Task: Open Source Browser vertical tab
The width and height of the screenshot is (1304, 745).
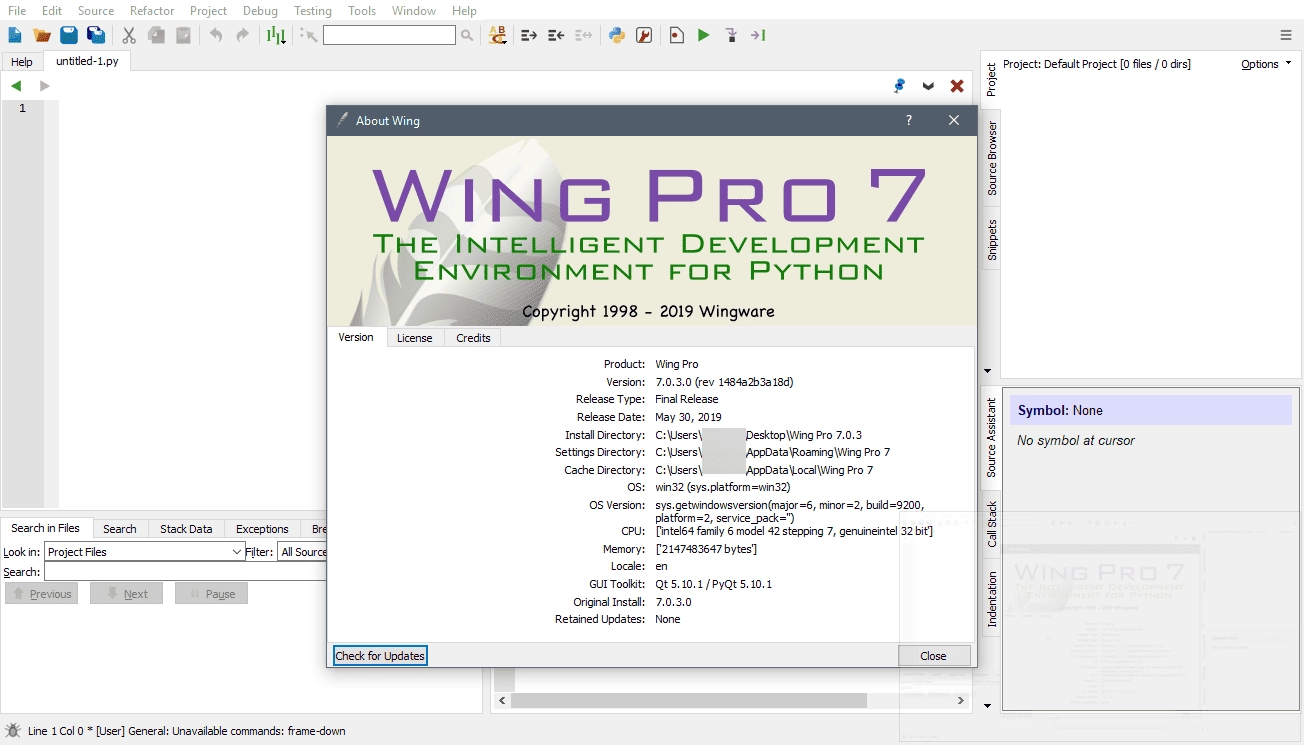Action: pos(991,158)
